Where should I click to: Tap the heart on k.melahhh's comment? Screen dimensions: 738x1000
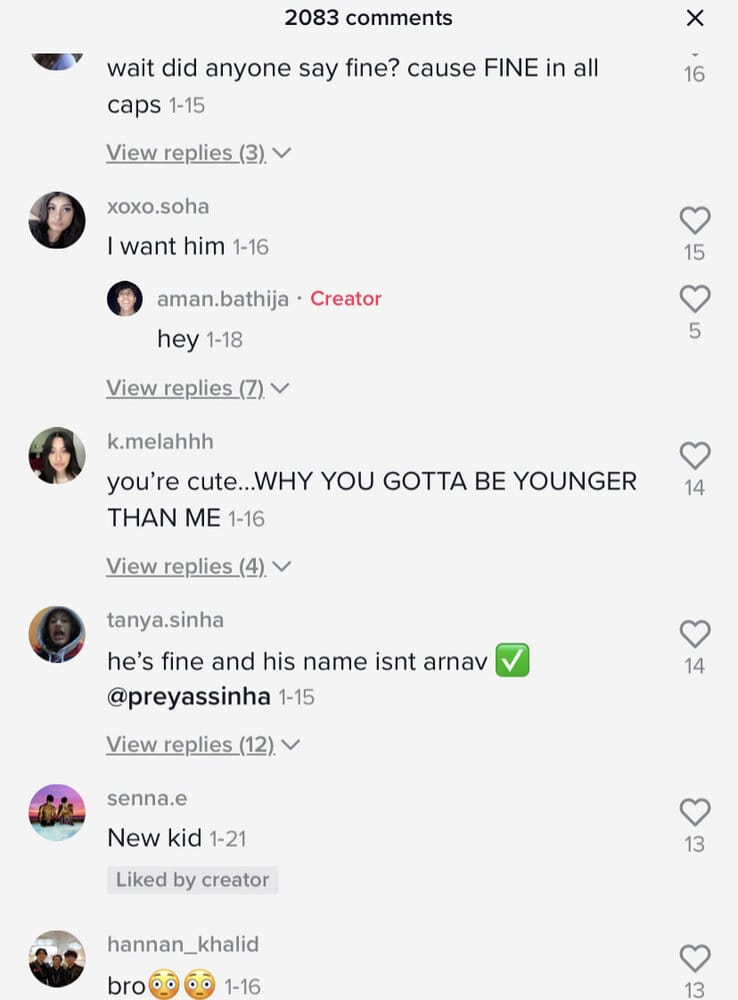click(x=695, y=456)
